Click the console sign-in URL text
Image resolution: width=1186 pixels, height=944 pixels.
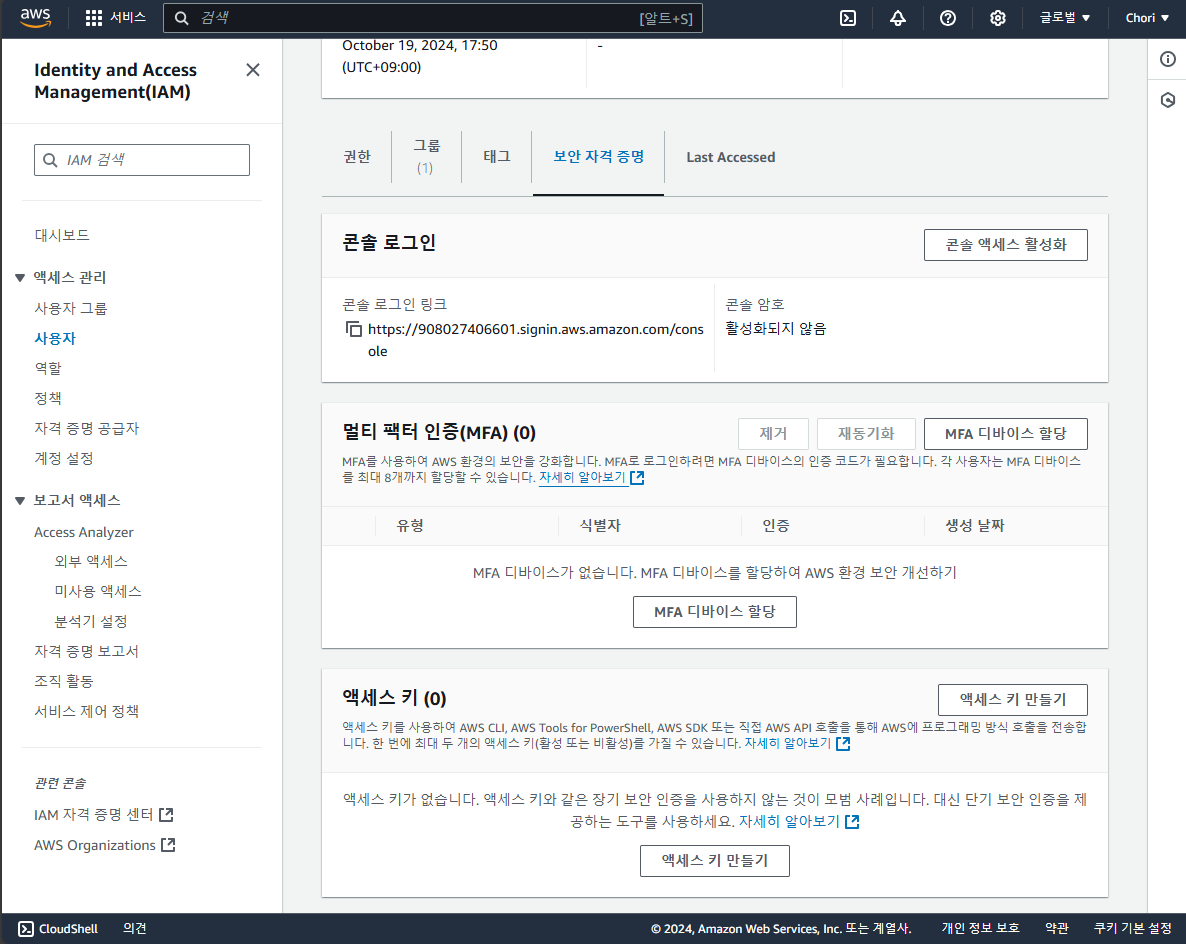click(x=536, y=340)
